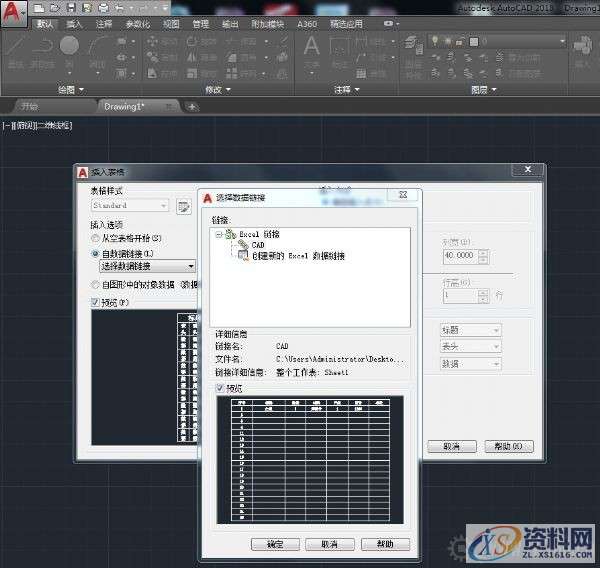Switch to the 插入 ribbon tab
Viewport: 600px width, 568px height.
(x=74, y=24)
